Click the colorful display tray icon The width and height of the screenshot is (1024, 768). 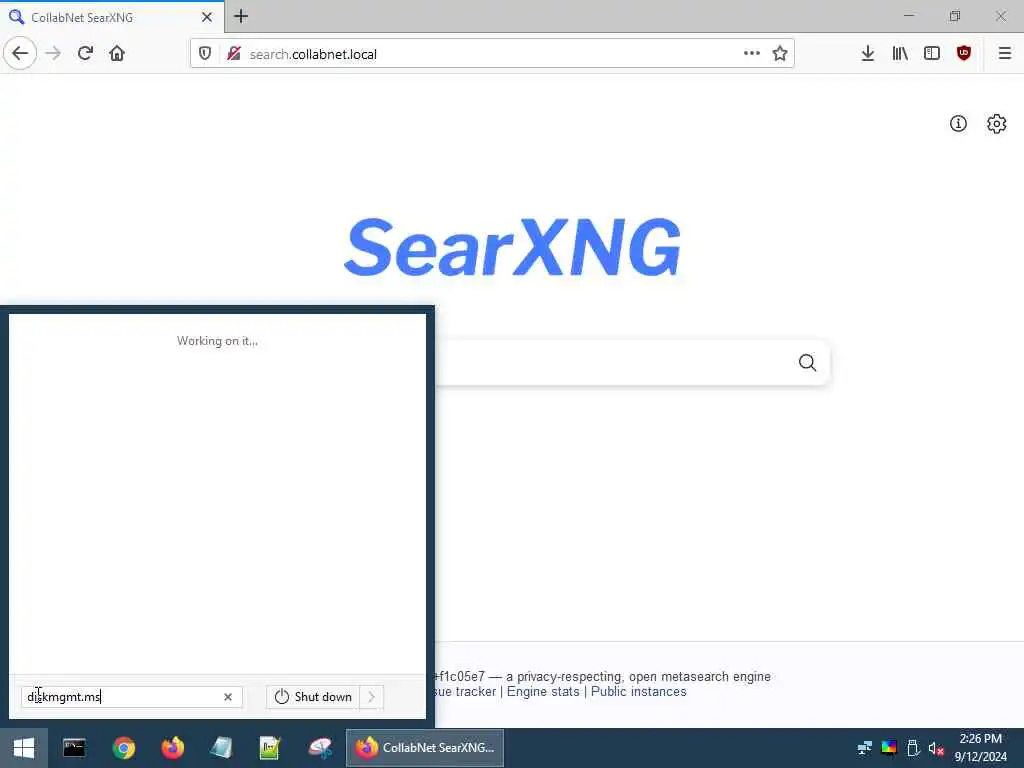click(x=889, y=748)
